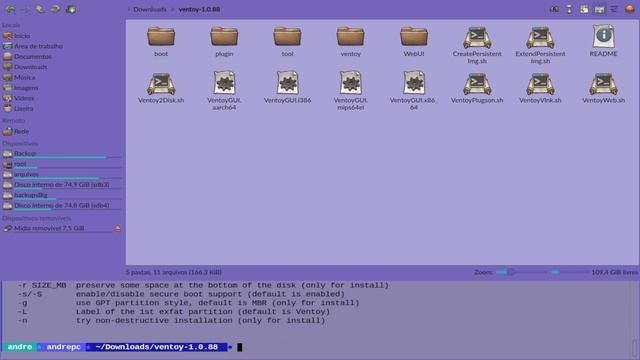Open the WebUI folder
The image size is (640, 360).
tap(414, 41)
